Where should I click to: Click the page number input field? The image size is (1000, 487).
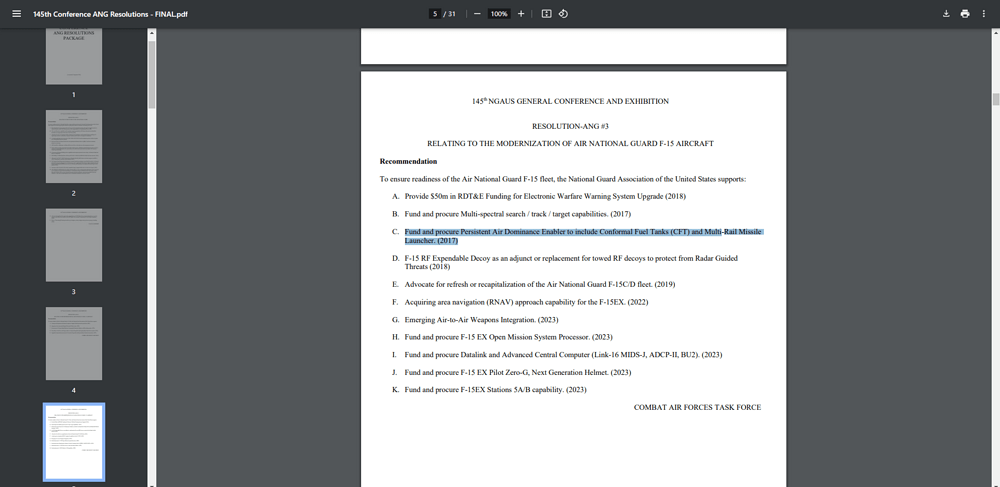pos(435,14)
